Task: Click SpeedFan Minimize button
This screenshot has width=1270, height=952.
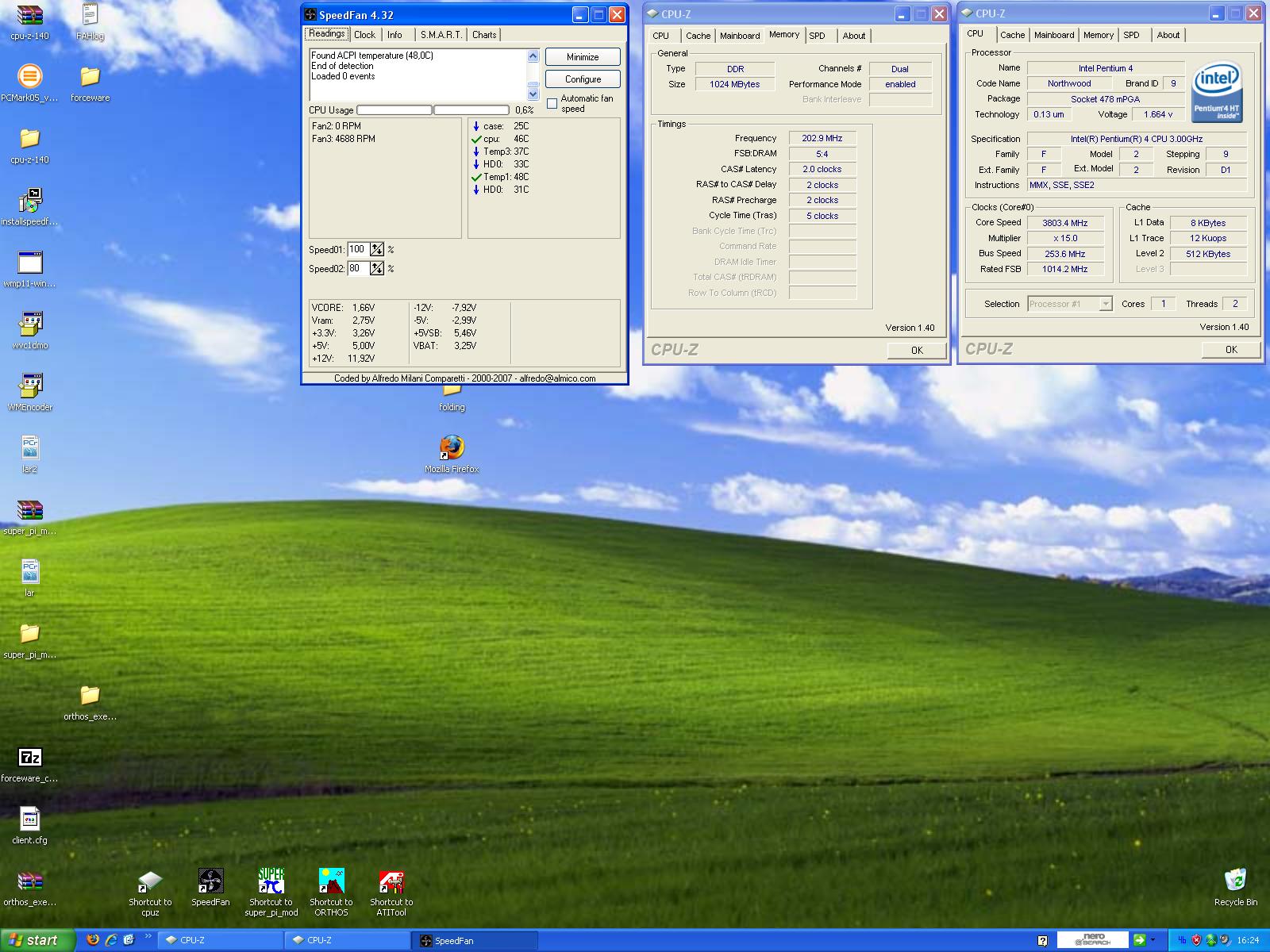Action: coord(583,57)
